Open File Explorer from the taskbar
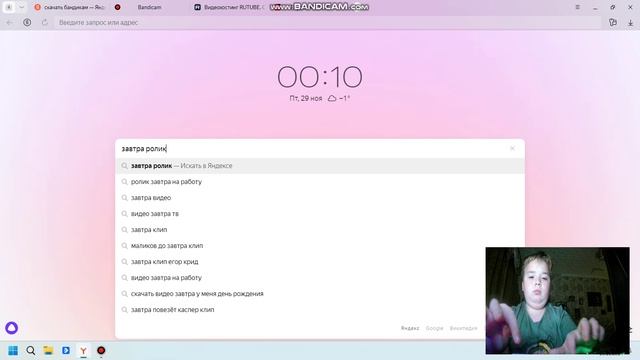This screenshot has width=640, height=360. 48,351
